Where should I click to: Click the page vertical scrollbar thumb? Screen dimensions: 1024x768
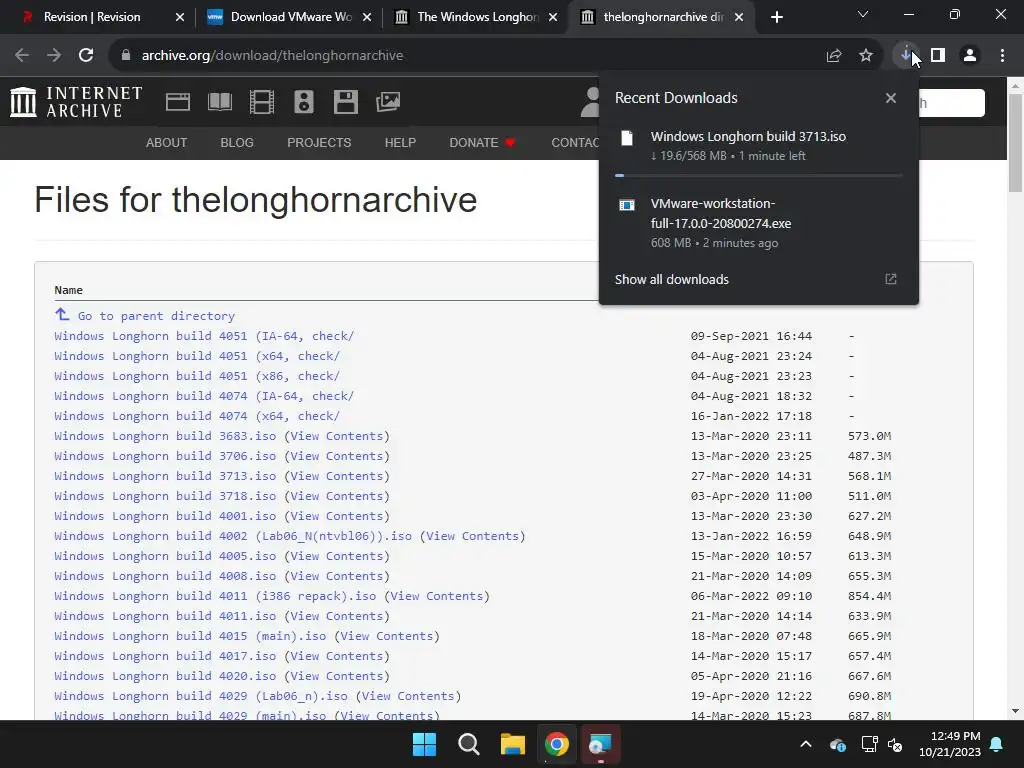(x=1015, y=142)
